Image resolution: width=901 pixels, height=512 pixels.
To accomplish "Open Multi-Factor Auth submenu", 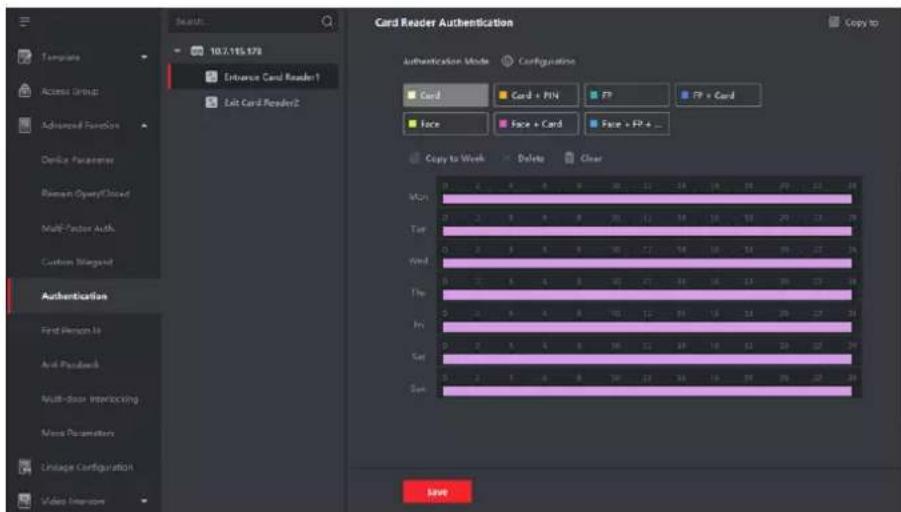I will [78, 228].
